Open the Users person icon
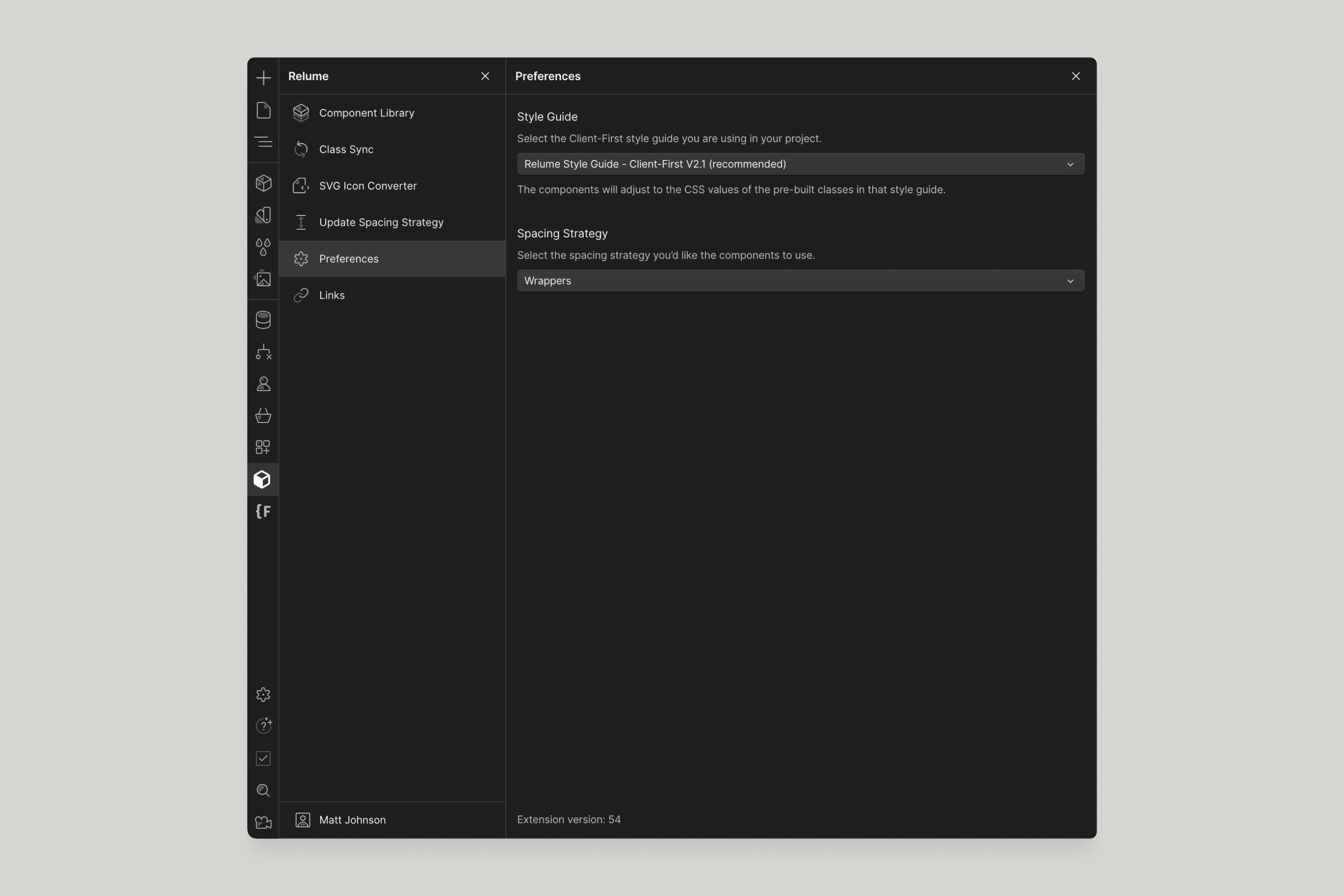 [263, 384]
